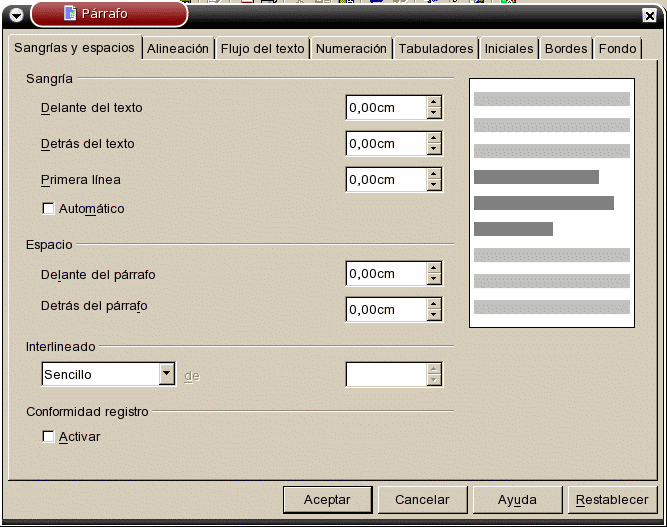Increase 'Detrás del párrafo' spacing up arrow
This screenshot has width=667, height=527.
click(434, 303)
